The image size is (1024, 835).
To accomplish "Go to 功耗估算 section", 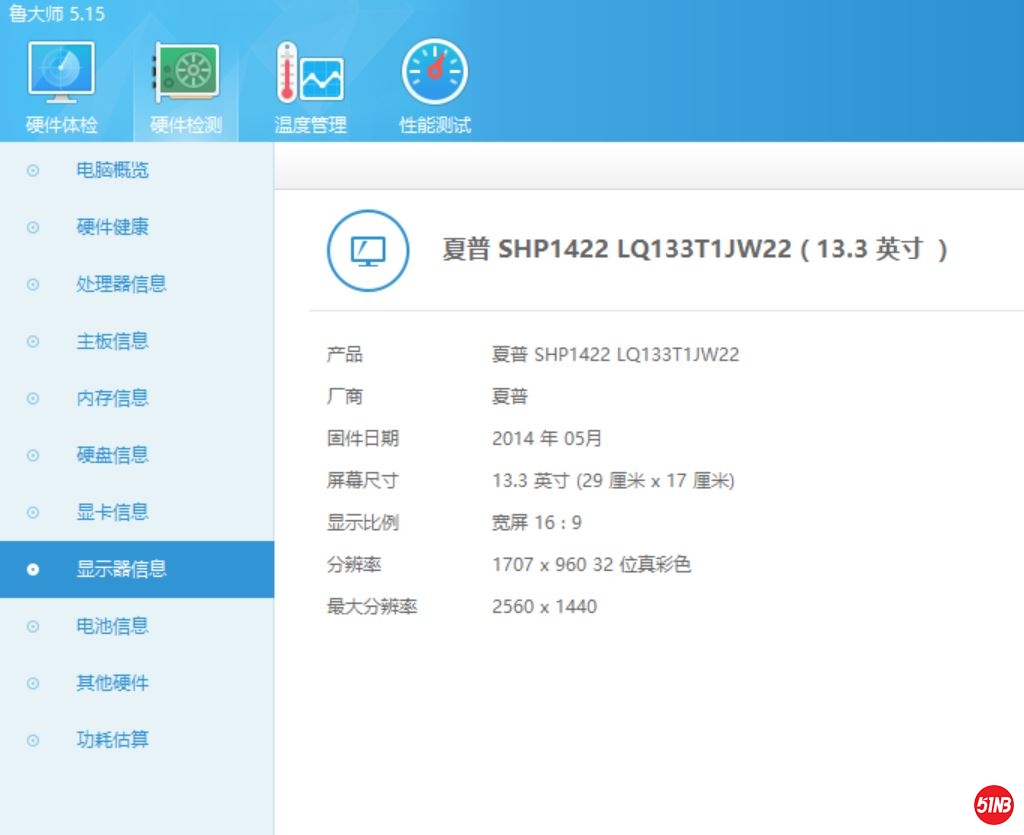I will (113, 740).
